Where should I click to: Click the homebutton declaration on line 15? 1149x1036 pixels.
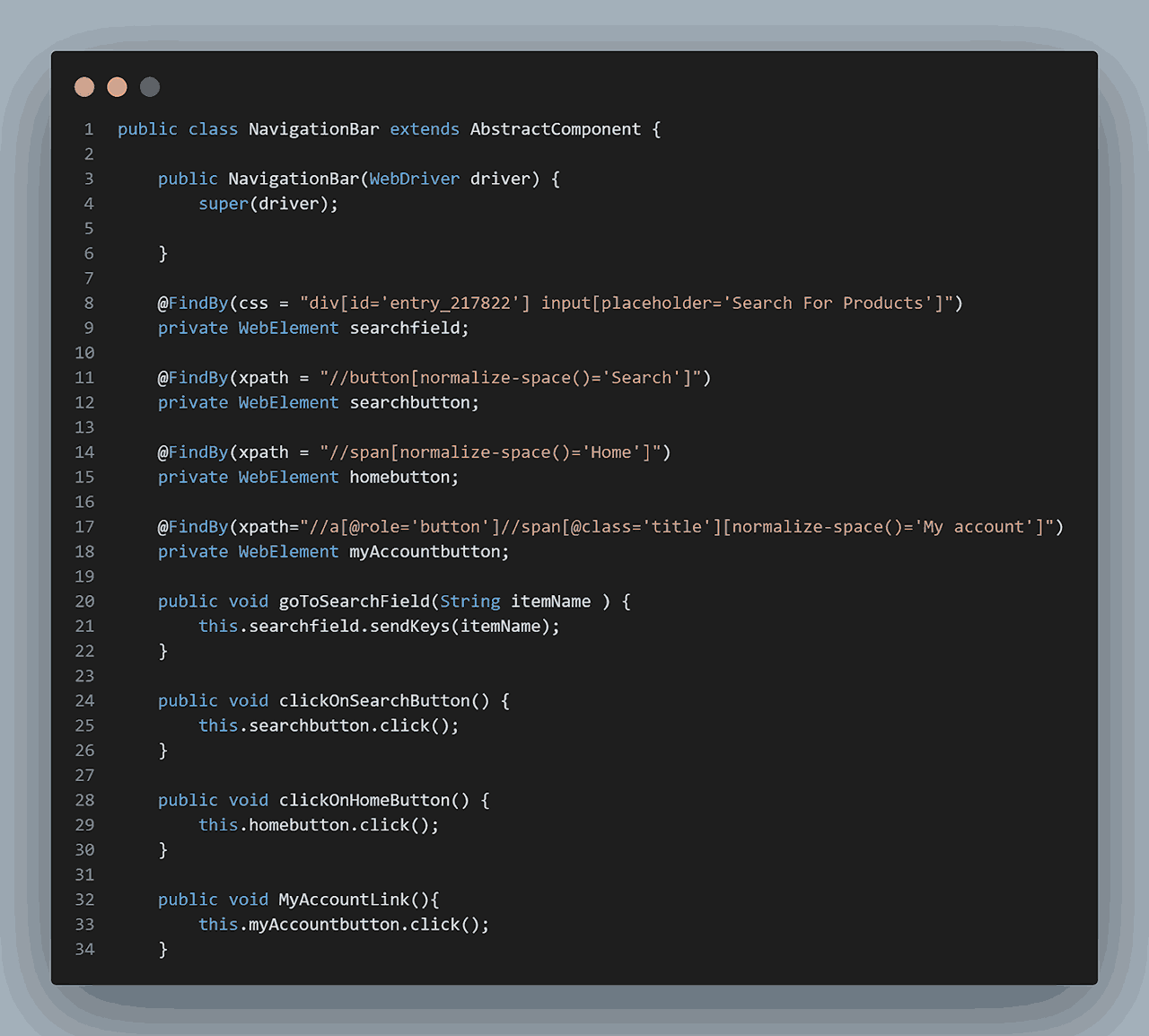coord(309,477)
